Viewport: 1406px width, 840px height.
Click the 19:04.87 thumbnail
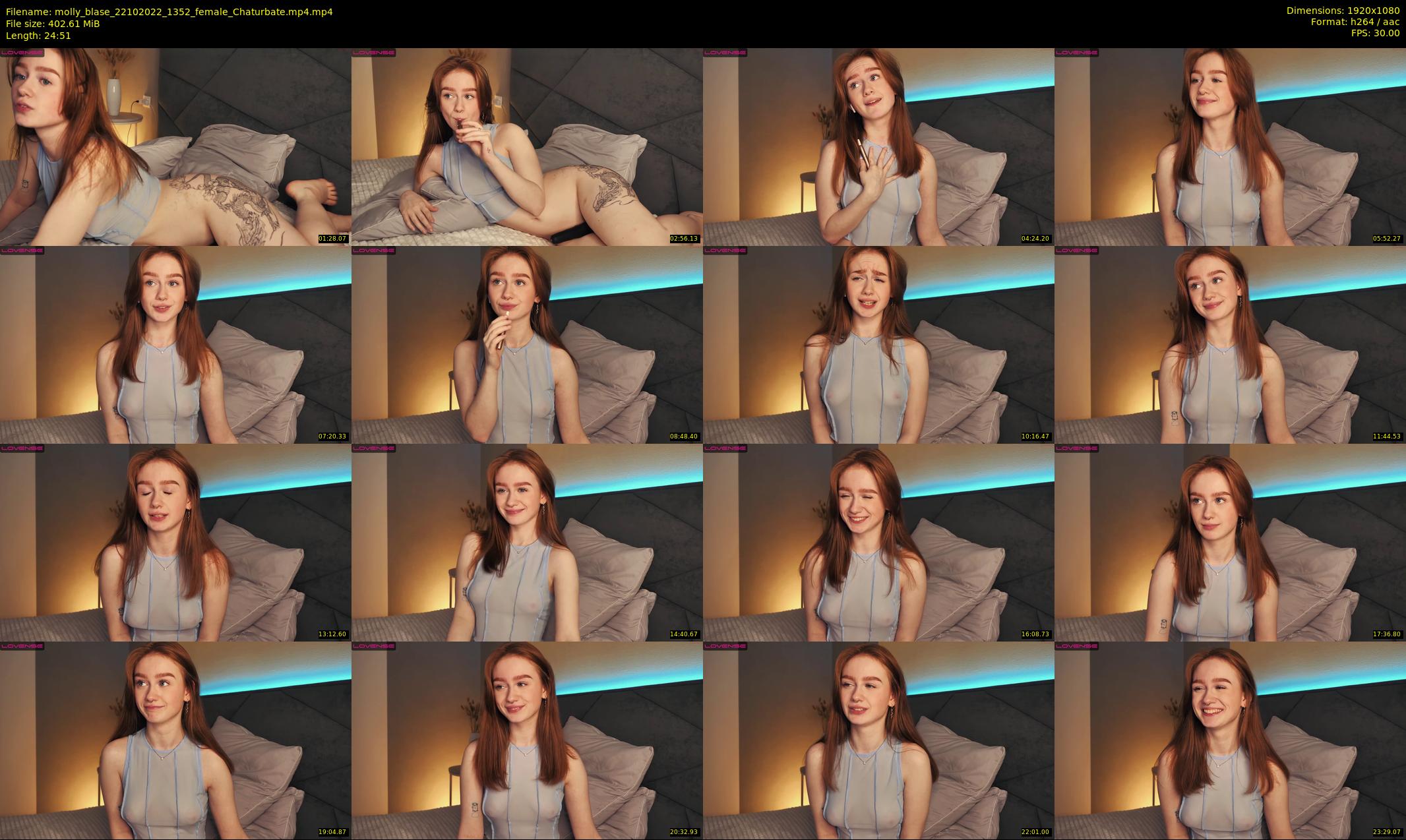pos(175,740)
